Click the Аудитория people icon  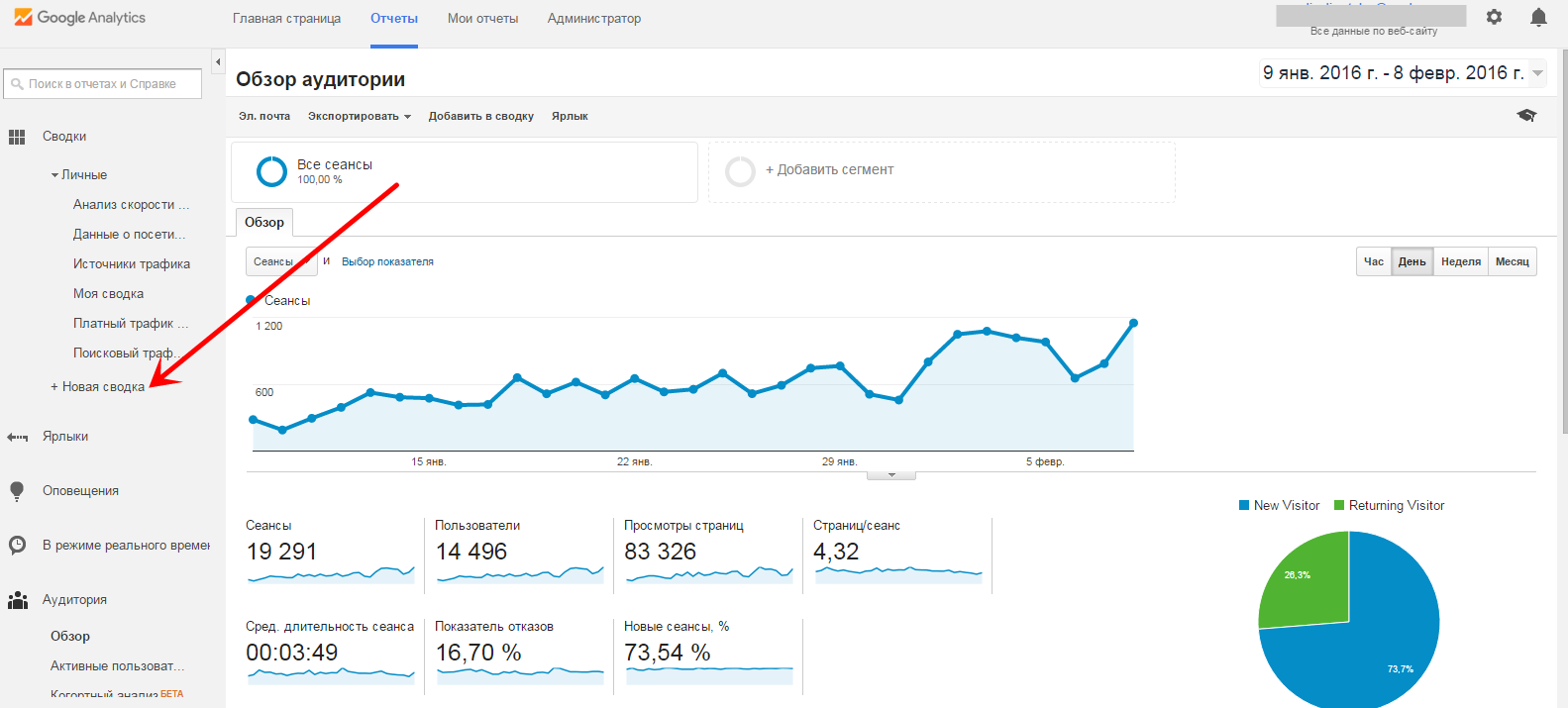pyautogui.click(x=17, y=600)
